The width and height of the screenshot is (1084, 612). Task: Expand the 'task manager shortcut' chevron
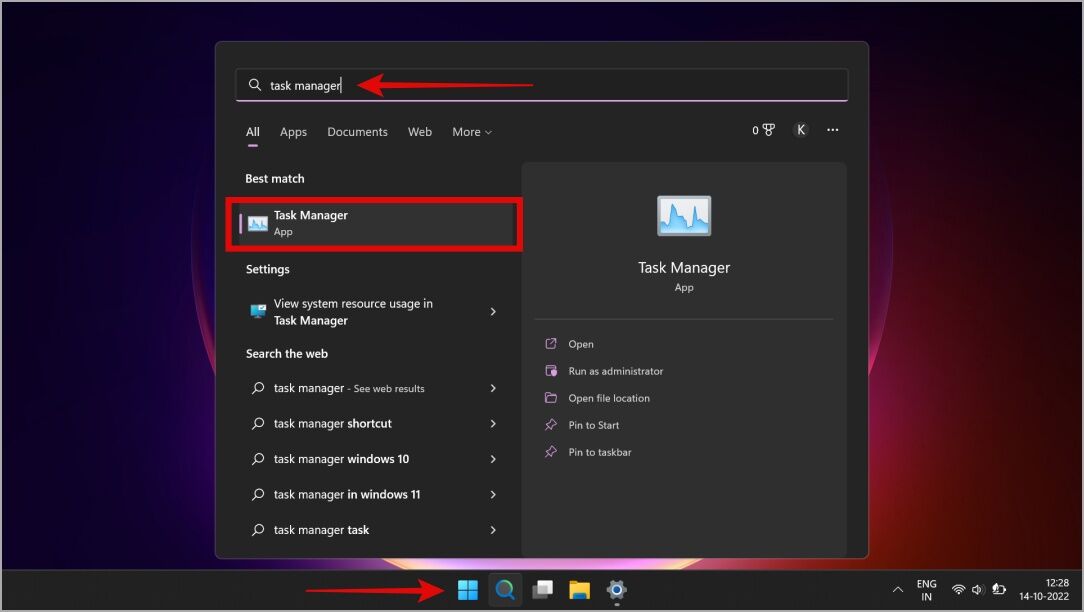[x=493, y=423]
